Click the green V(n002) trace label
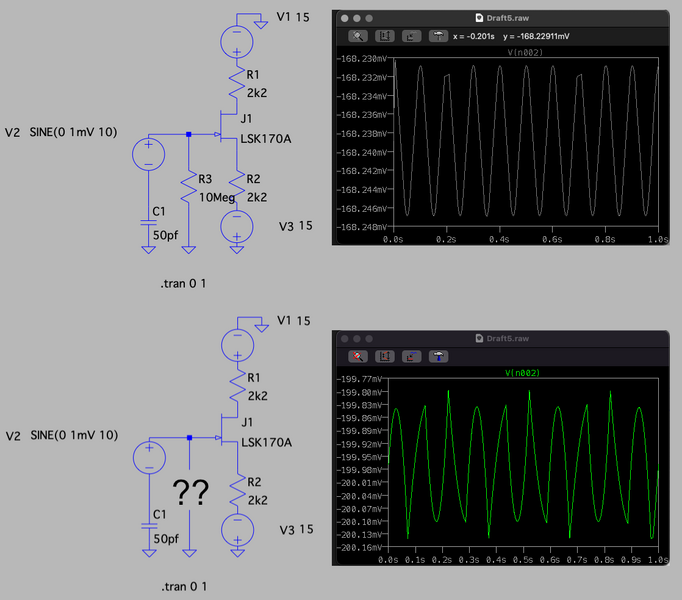The height and width of the screenshot is (600, 682). [525, 373]
